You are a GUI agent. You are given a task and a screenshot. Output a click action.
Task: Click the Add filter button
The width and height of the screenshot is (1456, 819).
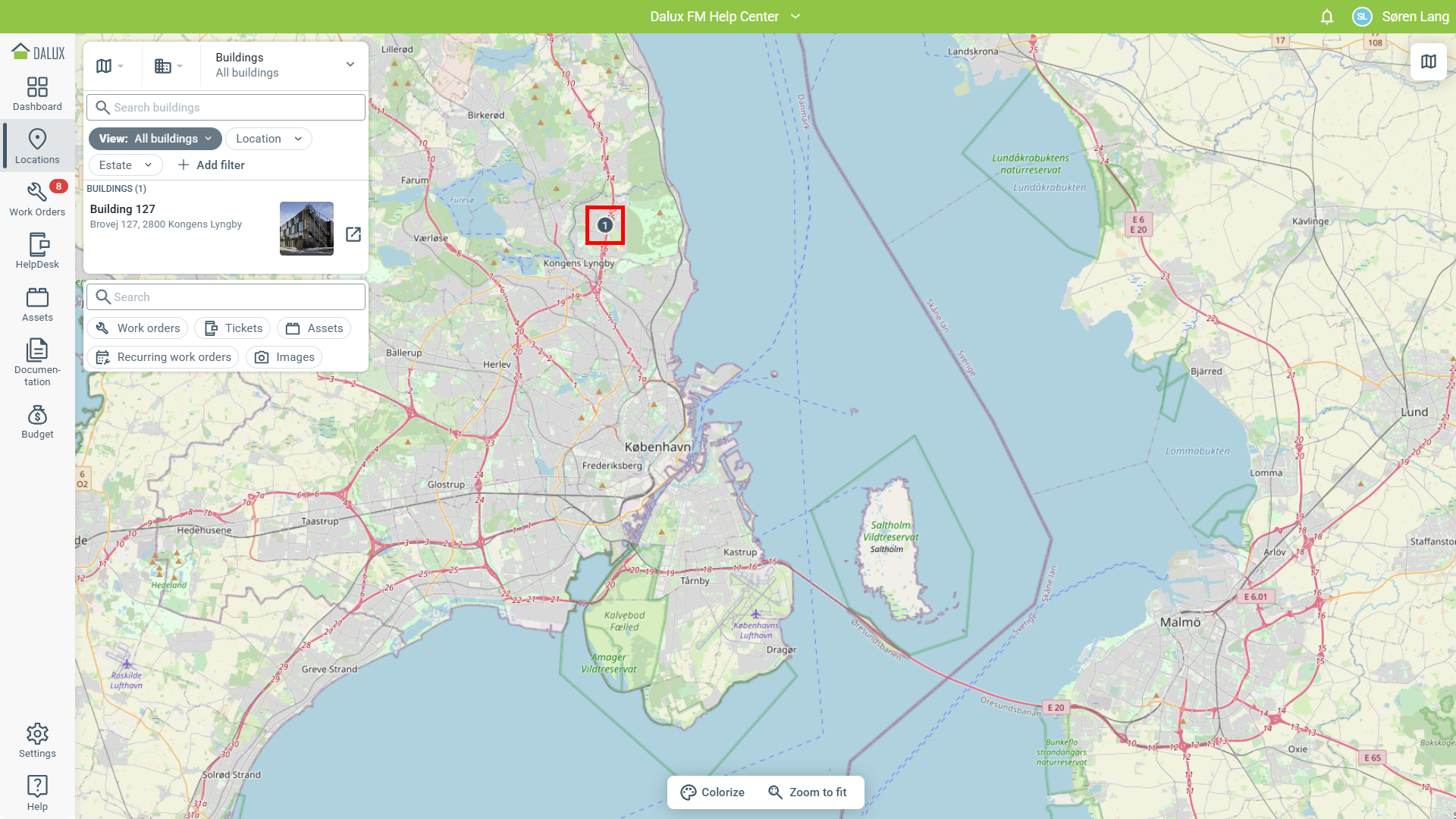(211, 165)
